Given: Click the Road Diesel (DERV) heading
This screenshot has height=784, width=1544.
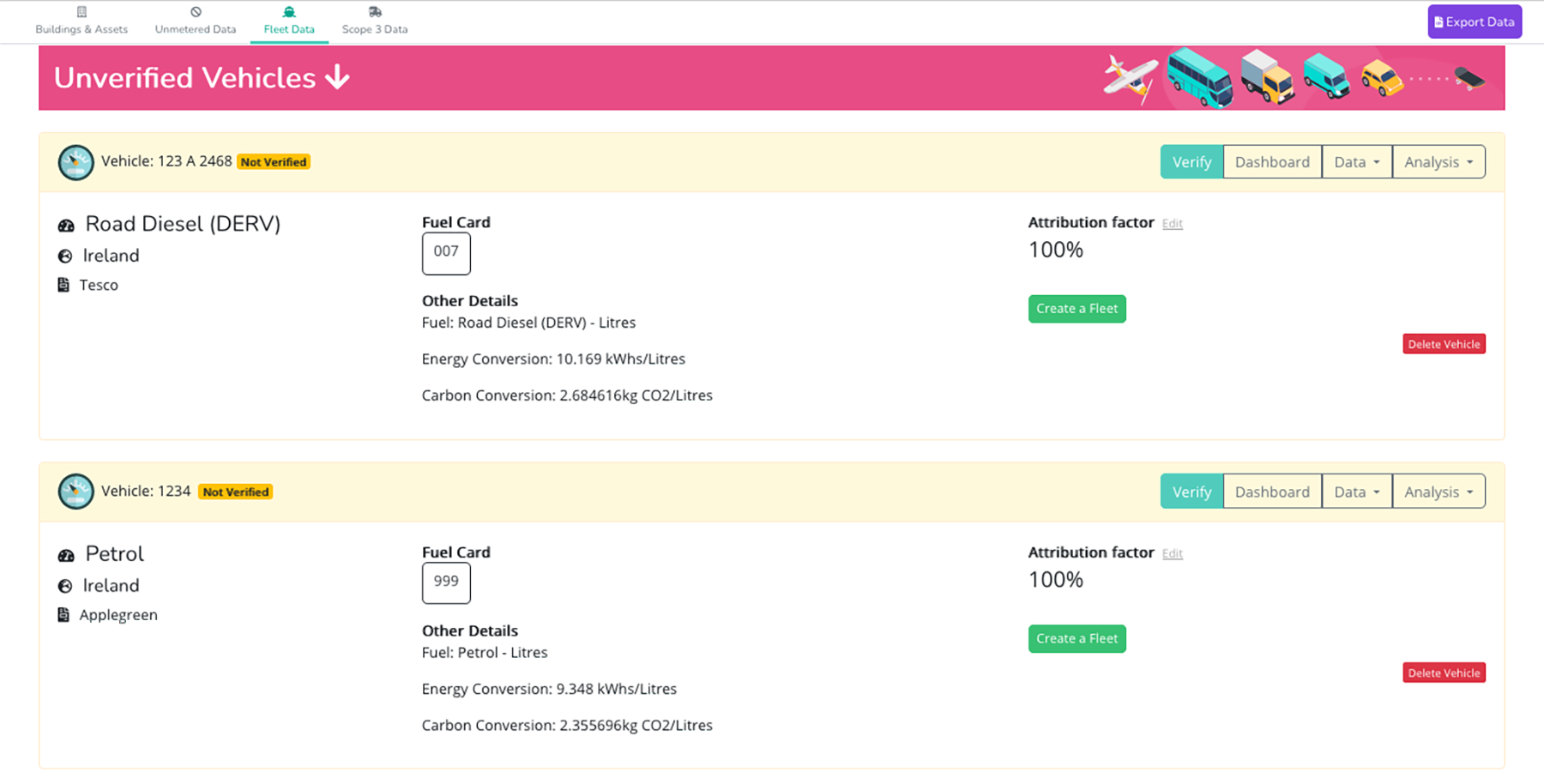Looking at the screenshot, I should (x=183, y=224).
